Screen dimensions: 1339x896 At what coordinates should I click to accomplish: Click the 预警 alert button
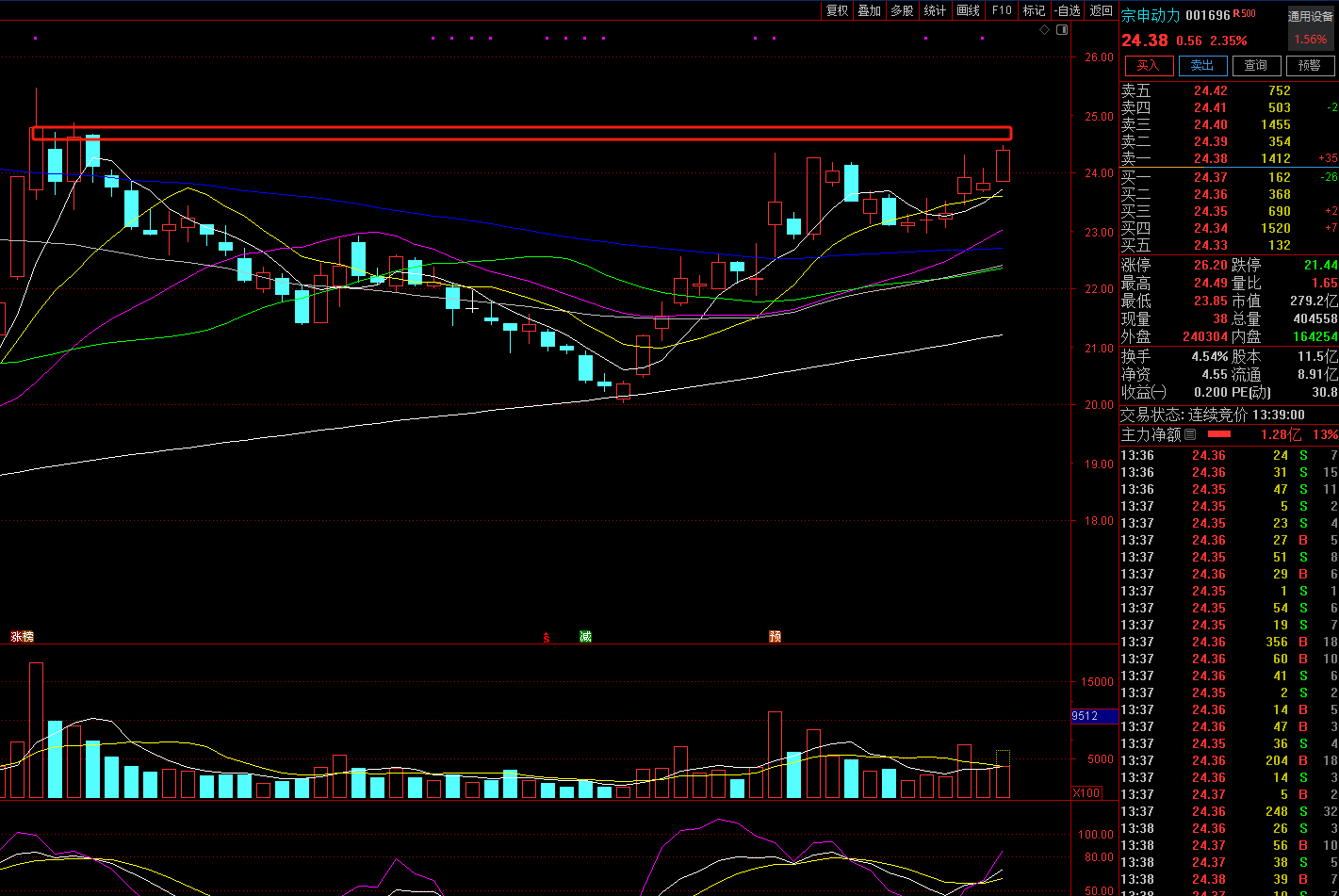click(1310, 66)
